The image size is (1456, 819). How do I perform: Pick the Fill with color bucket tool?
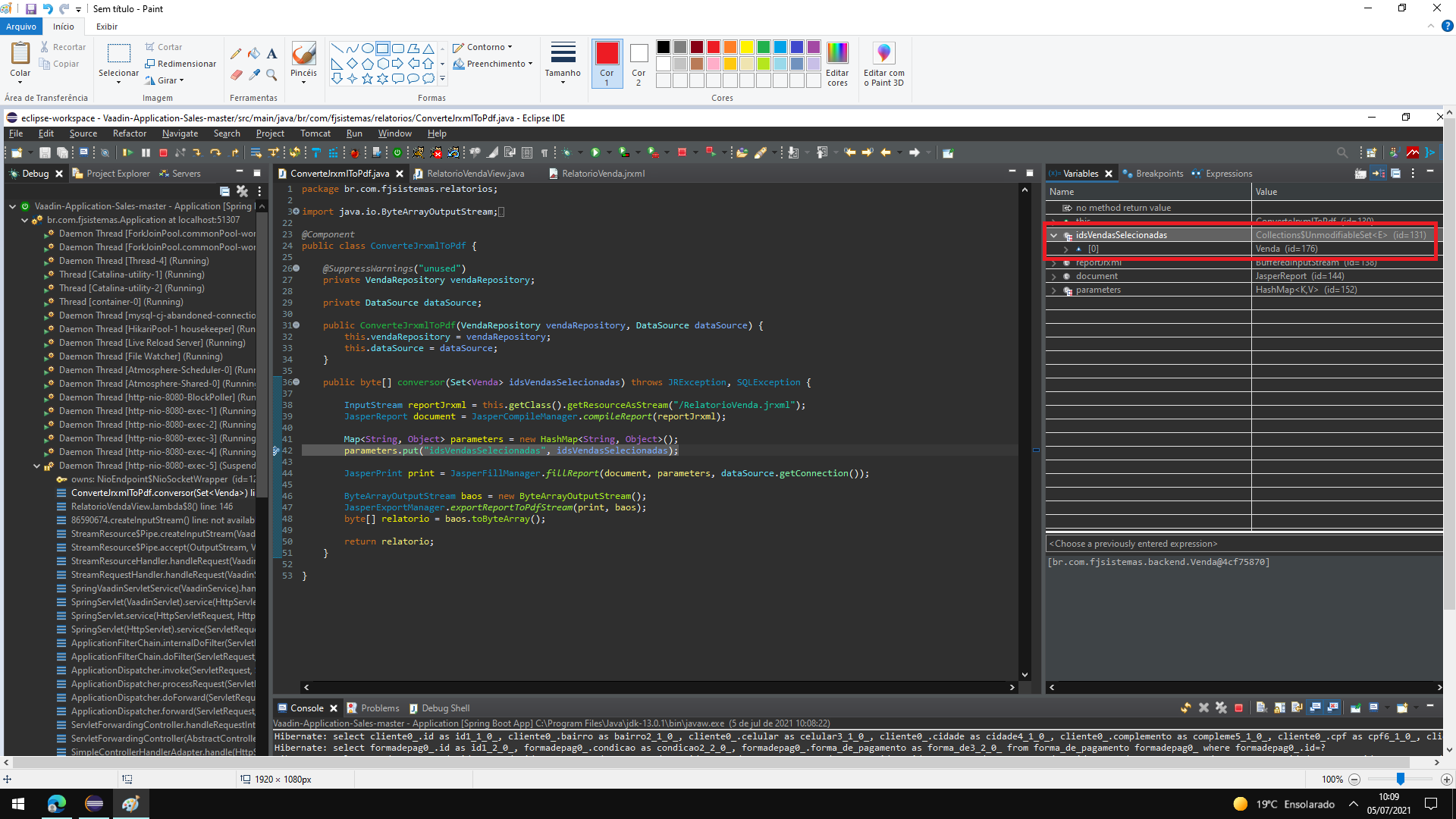coord(254,53)
